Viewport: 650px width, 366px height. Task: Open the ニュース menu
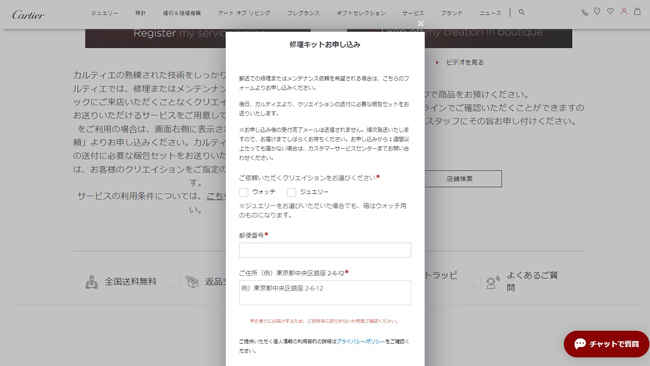pos(490,13)
